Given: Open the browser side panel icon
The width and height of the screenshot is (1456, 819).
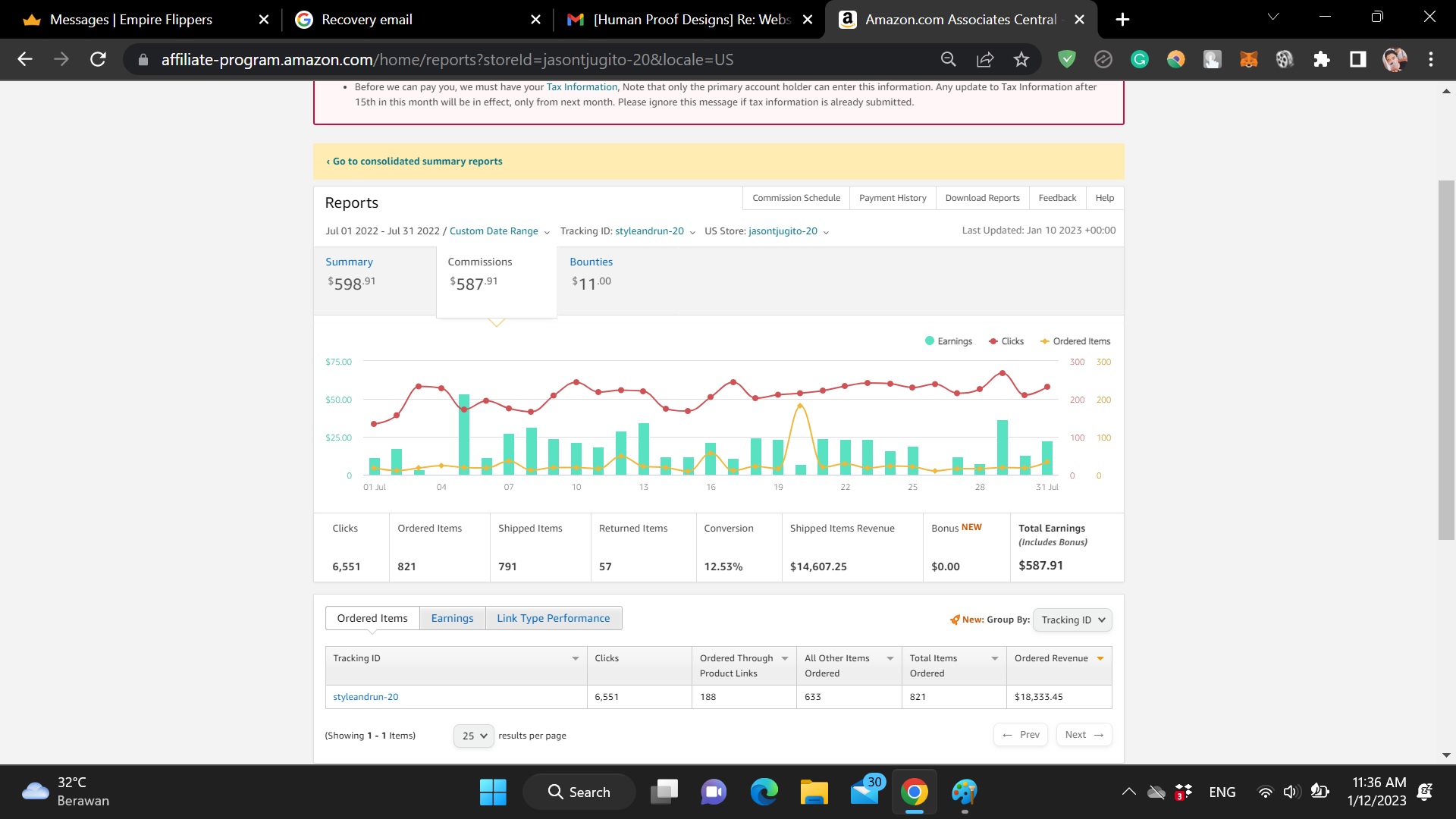Looking at the screenshot, I should [1357, 59].
